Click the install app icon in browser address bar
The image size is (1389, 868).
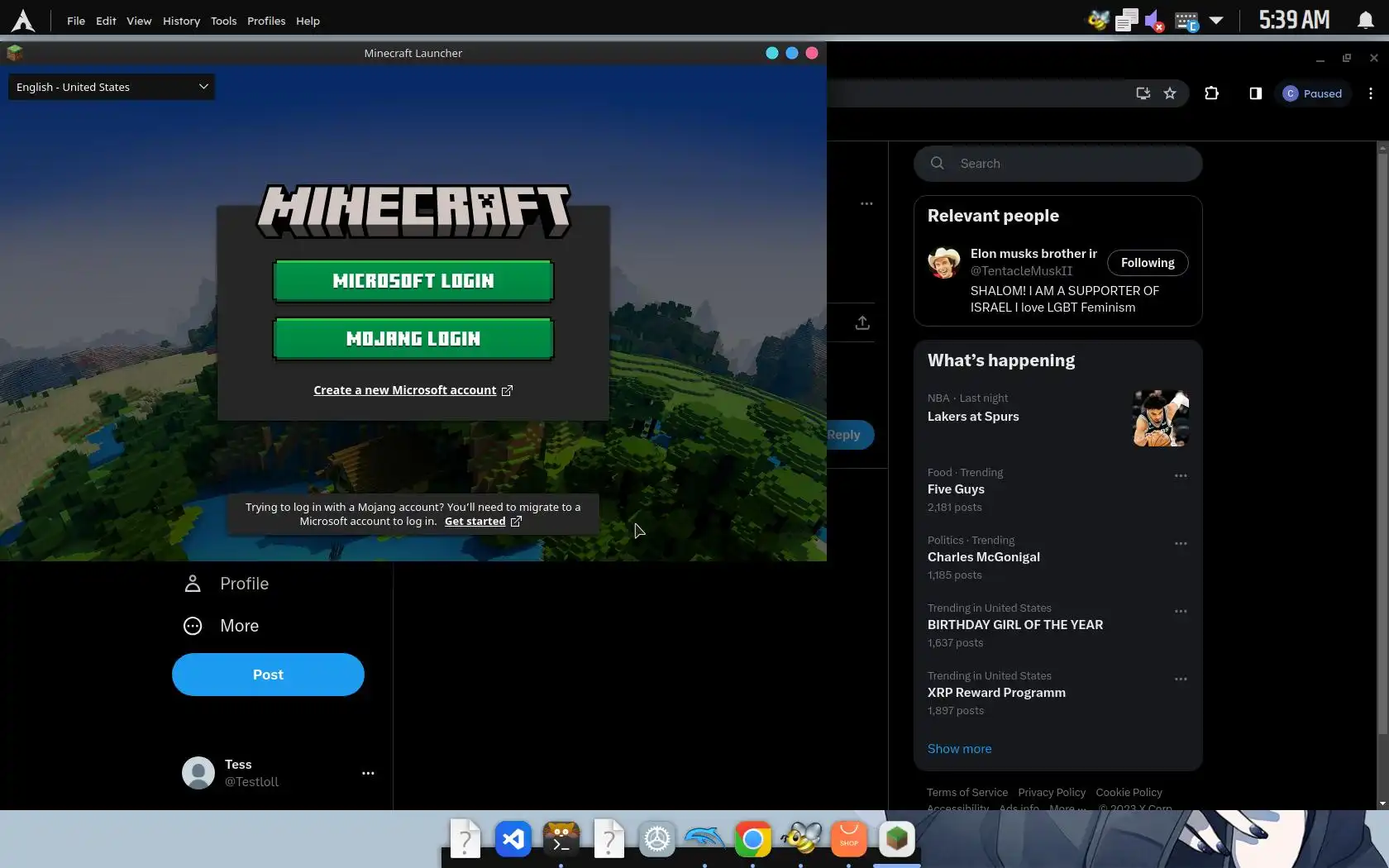(1143, 93)
